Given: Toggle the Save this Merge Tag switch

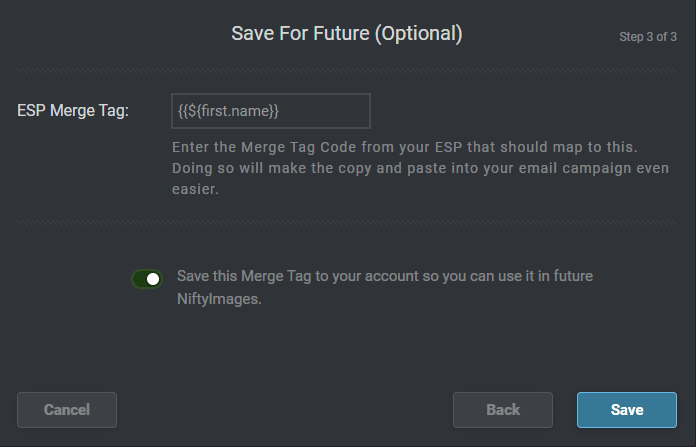Looking at the screenshot, I should [x=147, y=279].
